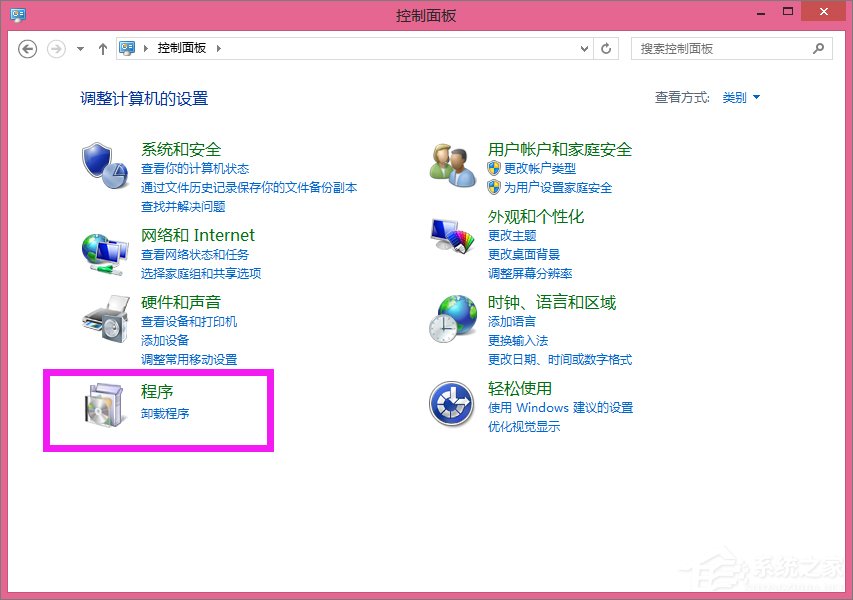Open the 类别 view-by dropdown
This screenshot has height=600, width=853.
(740, 97)
